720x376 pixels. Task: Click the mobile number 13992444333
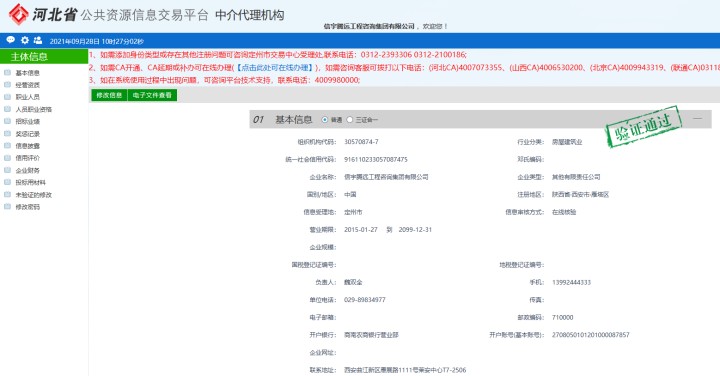pos(571,282)
